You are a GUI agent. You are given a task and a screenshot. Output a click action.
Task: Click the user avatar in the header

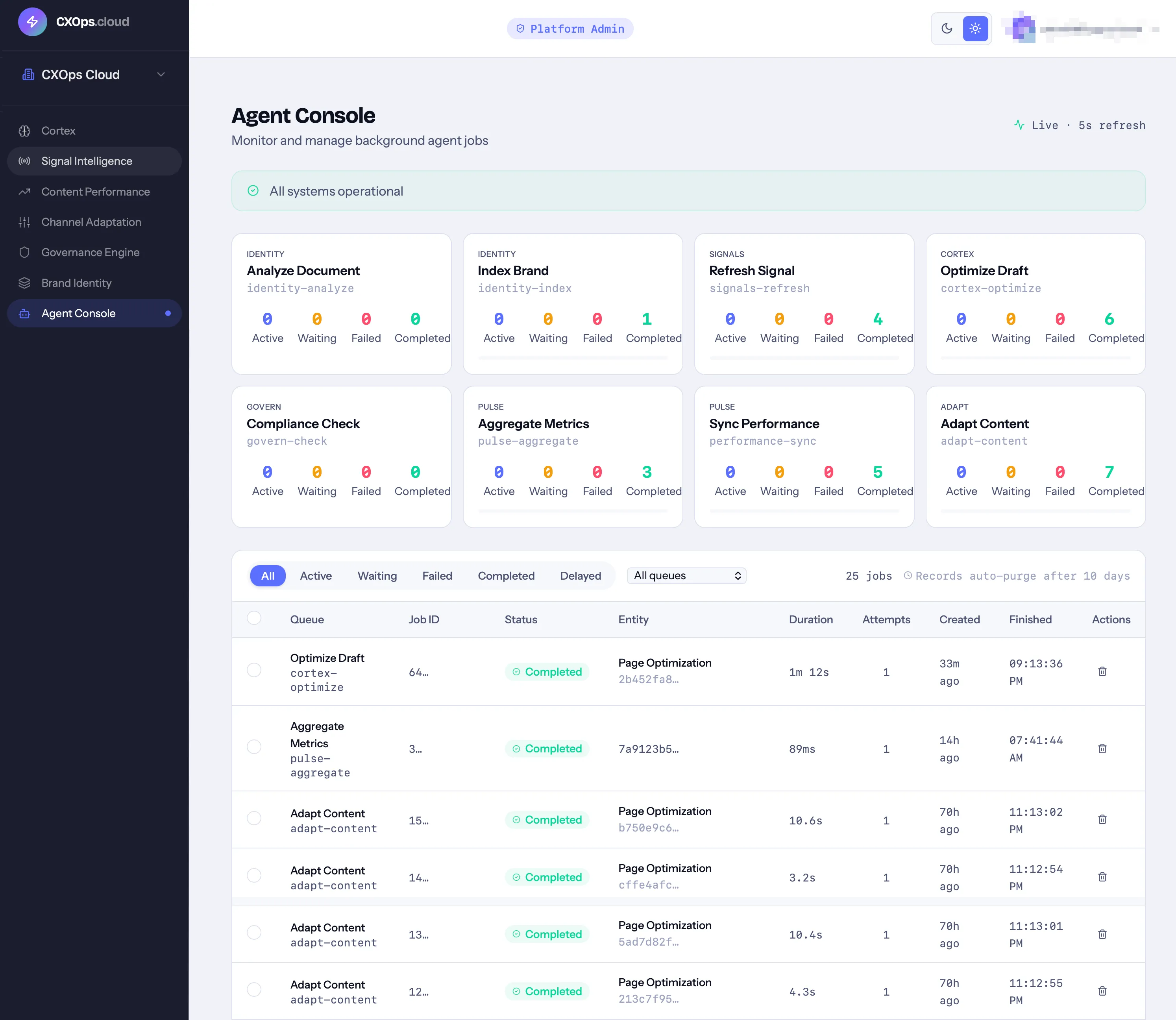pyautogui.click(x=1021, y=27)
